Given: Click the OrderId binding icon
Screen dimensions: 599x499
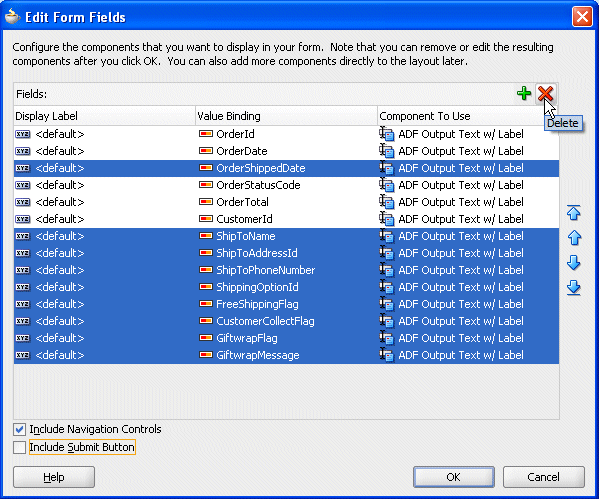Looking at the screenshot, I should [206, 134].
